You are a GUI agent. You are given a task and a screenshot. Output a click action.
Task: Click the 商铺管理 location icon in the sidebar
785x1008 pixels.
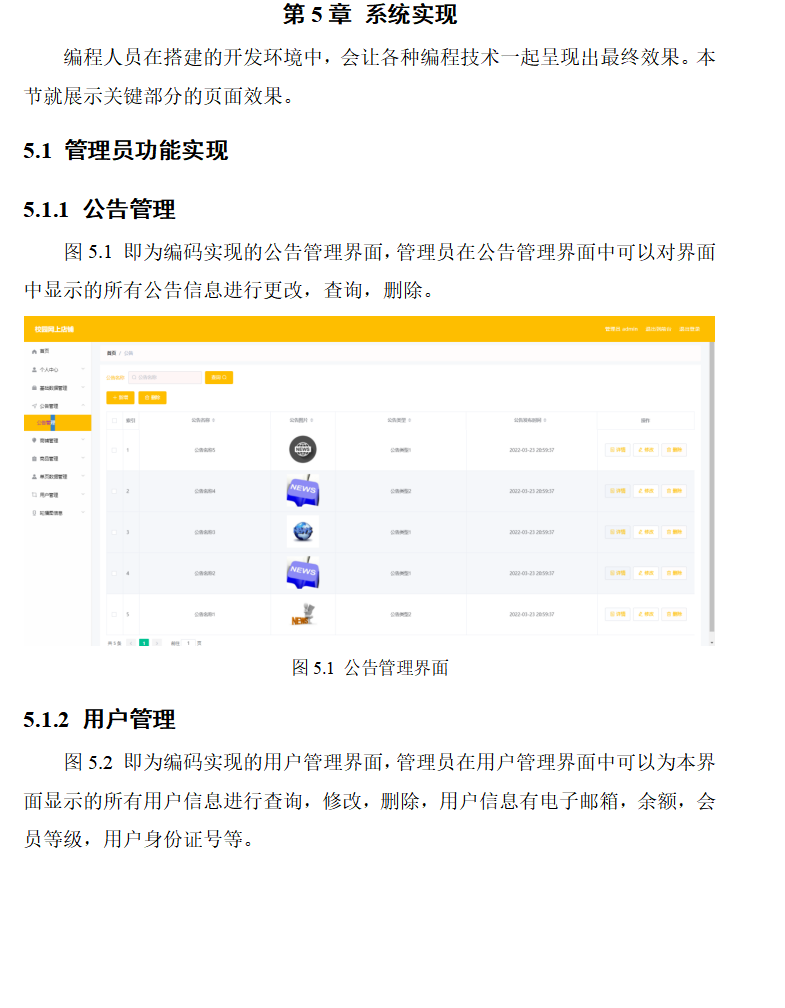(35, 440)
